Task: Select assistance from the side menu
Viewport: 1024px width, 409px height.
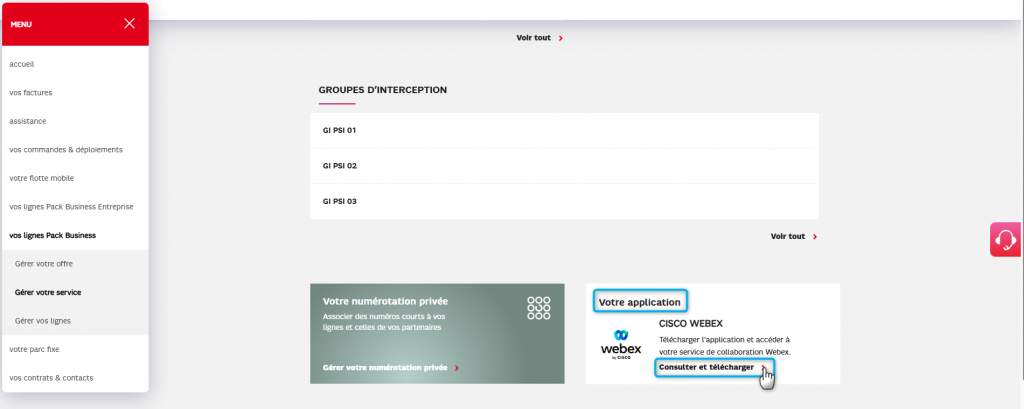Action: pyautogui.click(x=28, y=121)
